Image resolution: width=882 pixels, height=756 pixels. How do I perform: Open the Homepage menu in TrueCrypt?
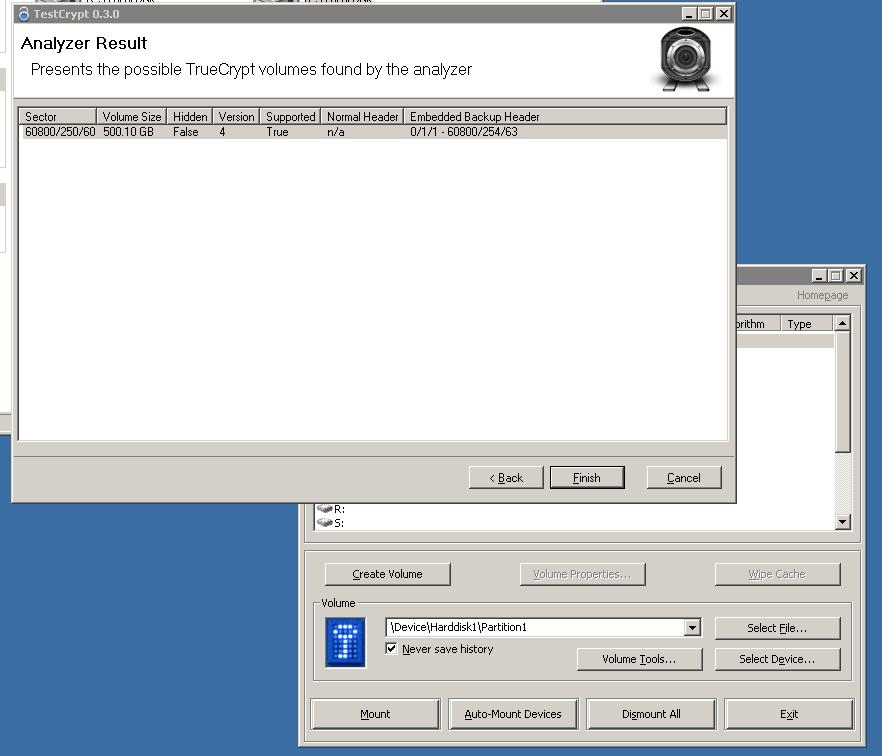coord(822,295)
